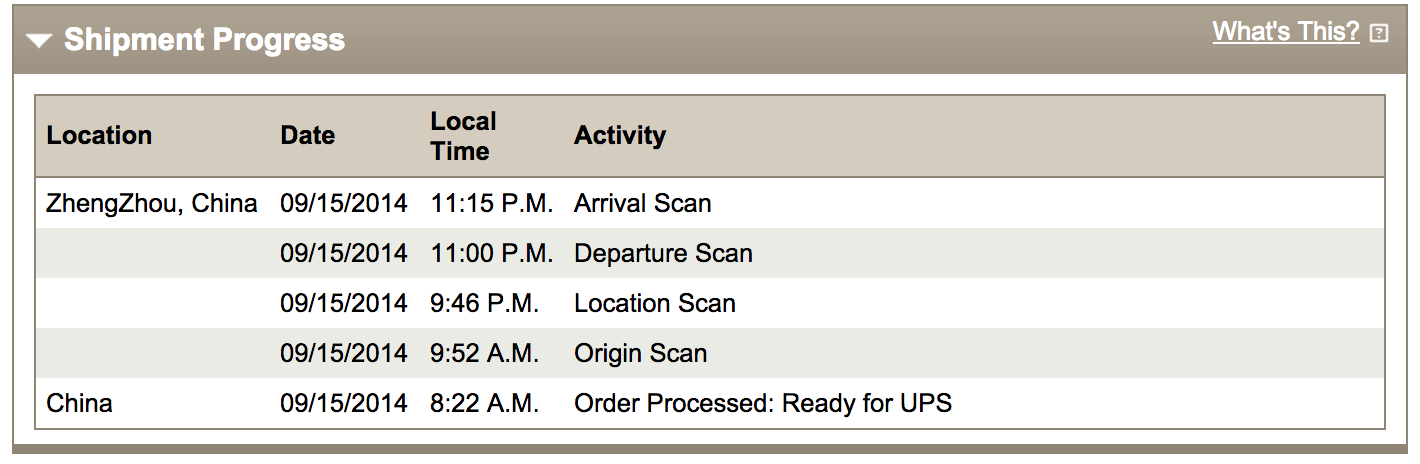The height and width of the screenshot is (464, 1420).
Task: Select the Origin Scan activity entry
Action: (x=640, y=354)
